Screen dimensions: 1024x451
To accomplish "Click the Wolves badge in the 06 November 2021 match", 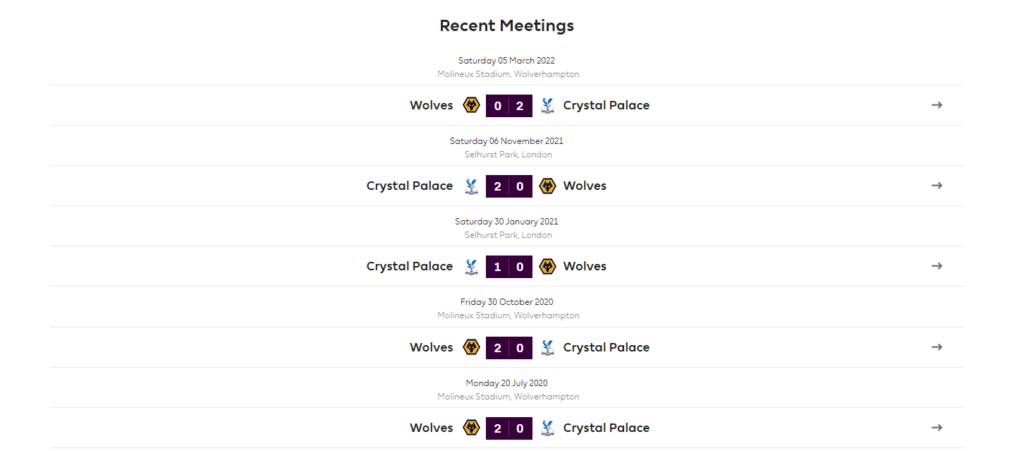I will click(547, 186).
